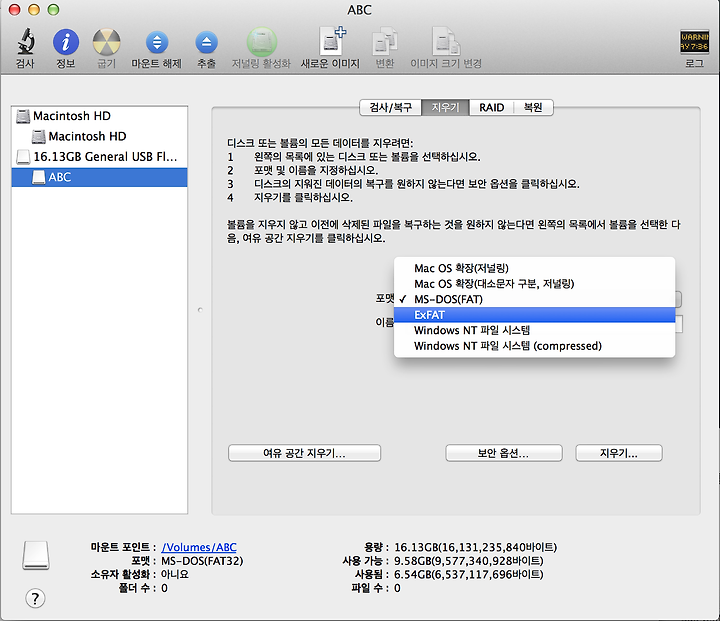Eject the disk with the 추출 icon
The height and width of the screenshot is (621, 720).
pyautogui.click(x=206, y=43)
